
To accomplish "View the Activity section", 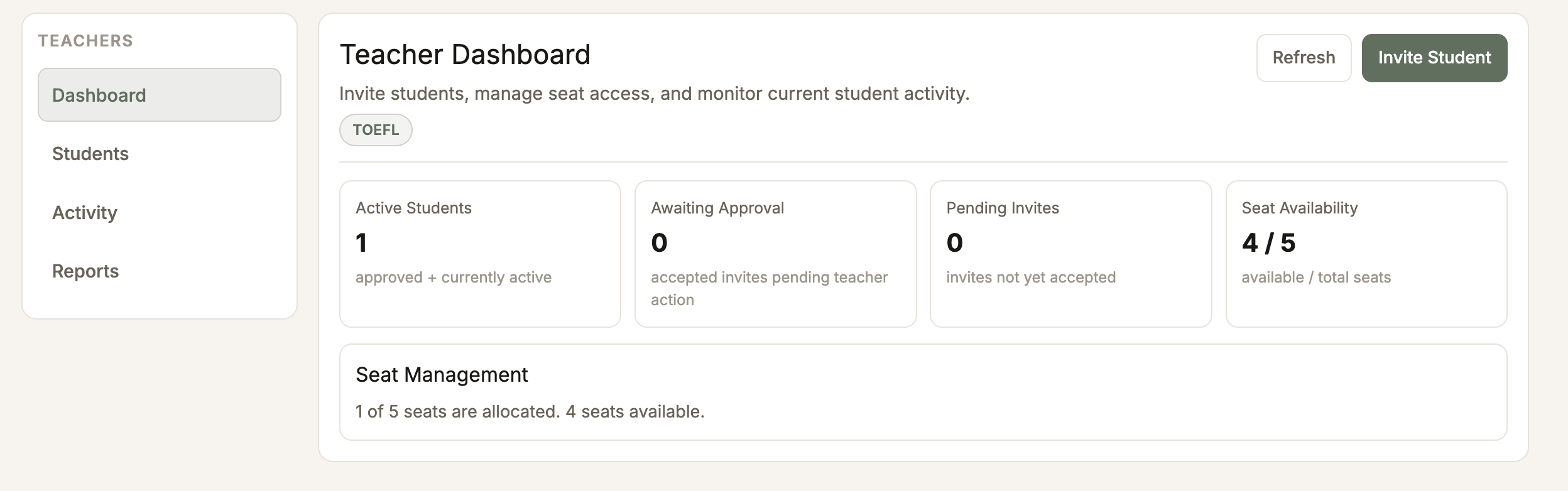I will [x=84, y=212].
